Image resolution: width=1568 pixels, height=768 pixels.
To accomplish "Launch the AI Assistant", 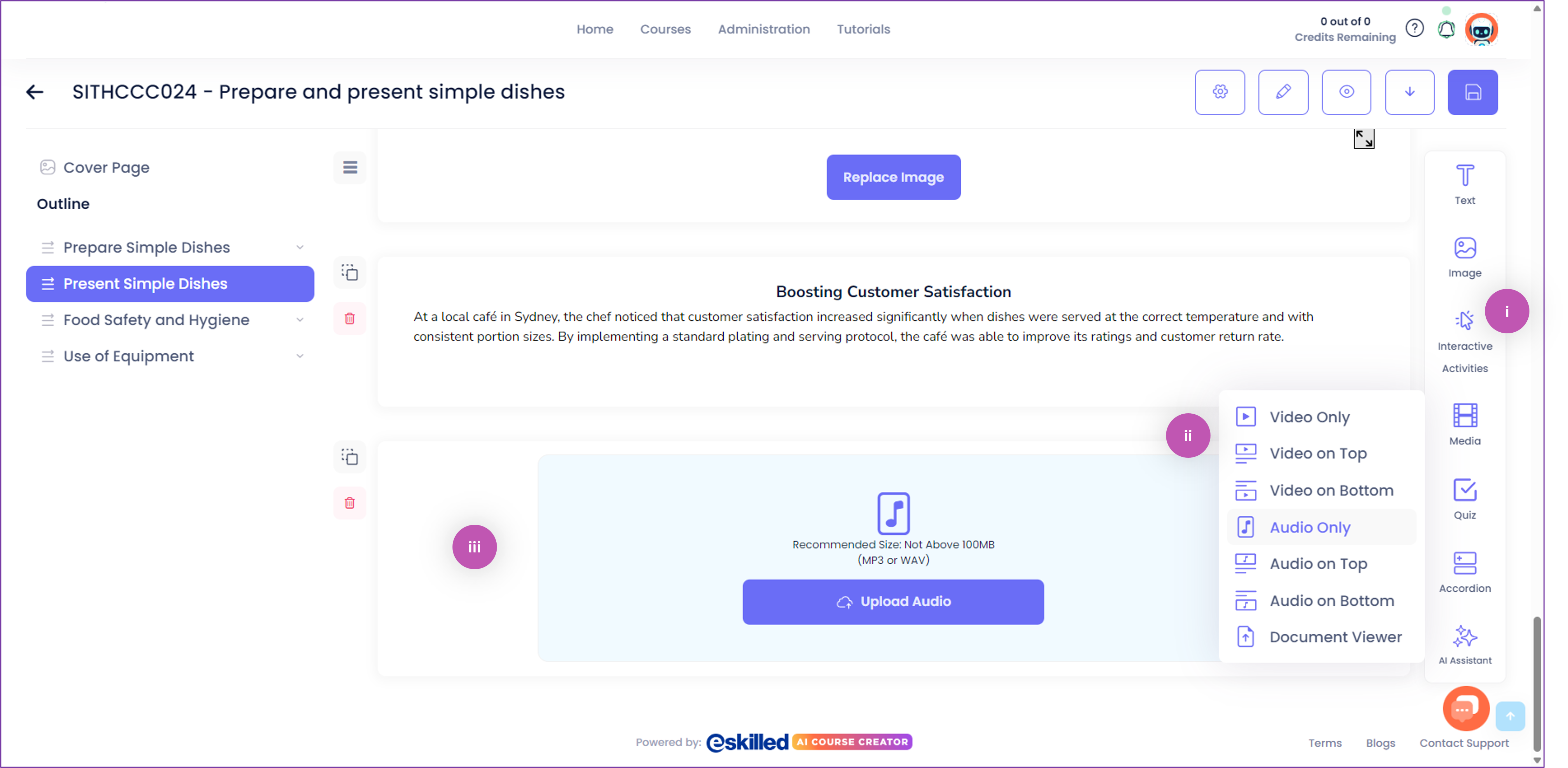I will (x=1464, y=645).
